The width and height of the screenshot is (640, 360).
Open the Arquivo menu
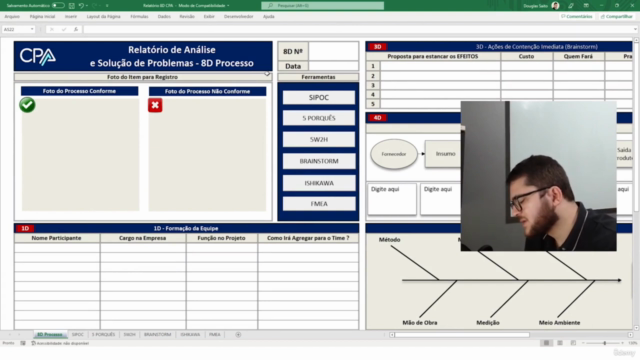12,17
